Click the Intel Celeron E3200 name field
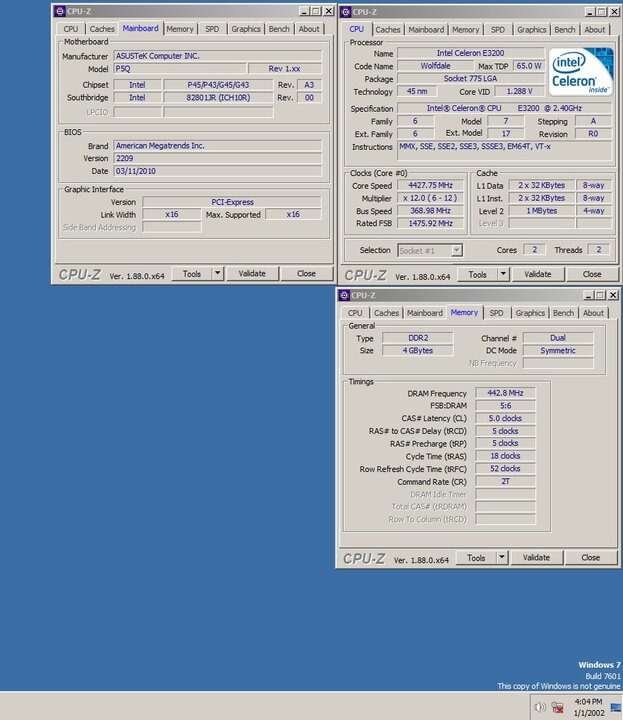 click(x=470, y=53)
